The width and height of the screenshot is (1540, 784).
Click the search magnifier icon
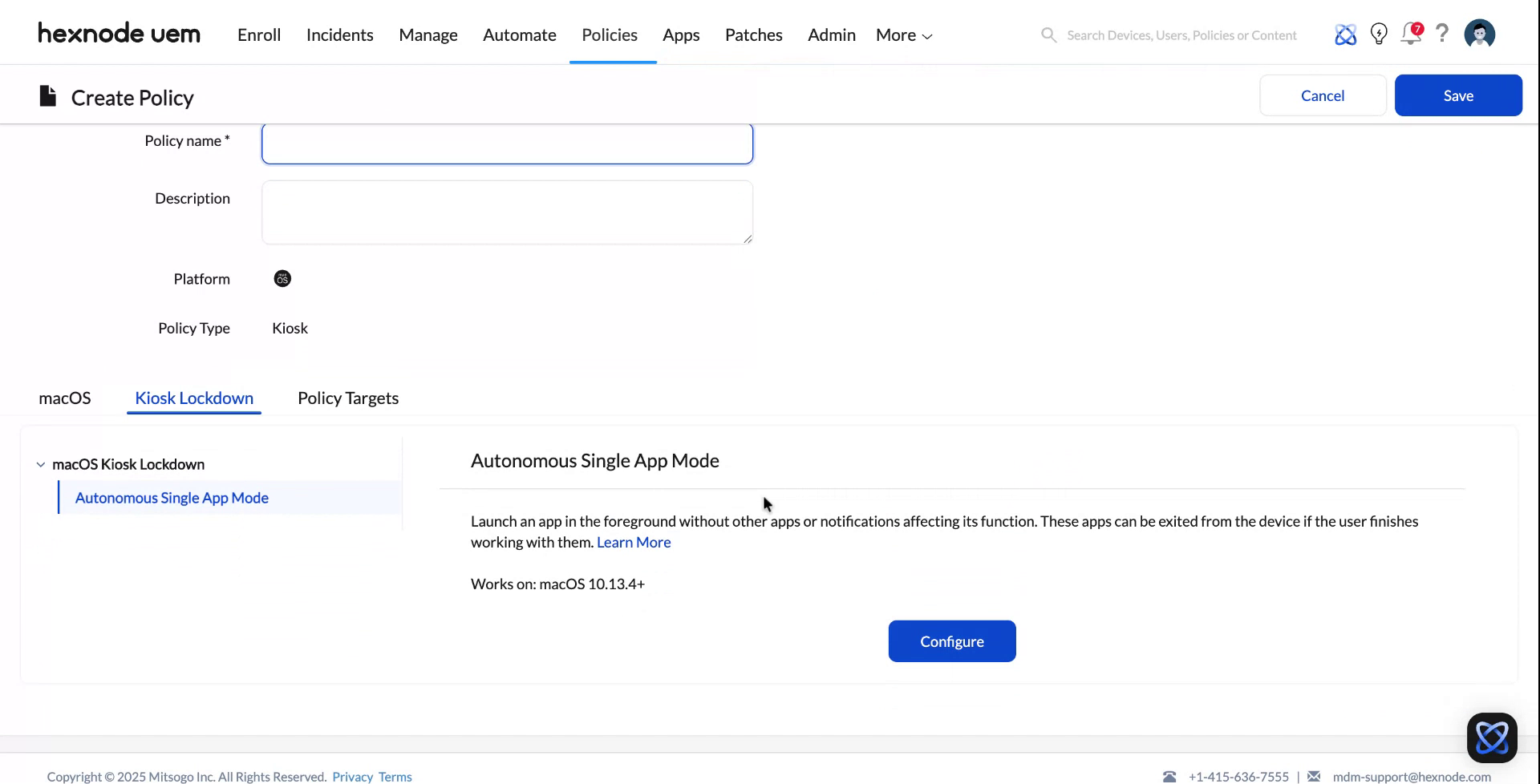pyautogui.click(x=1048, y=34)
